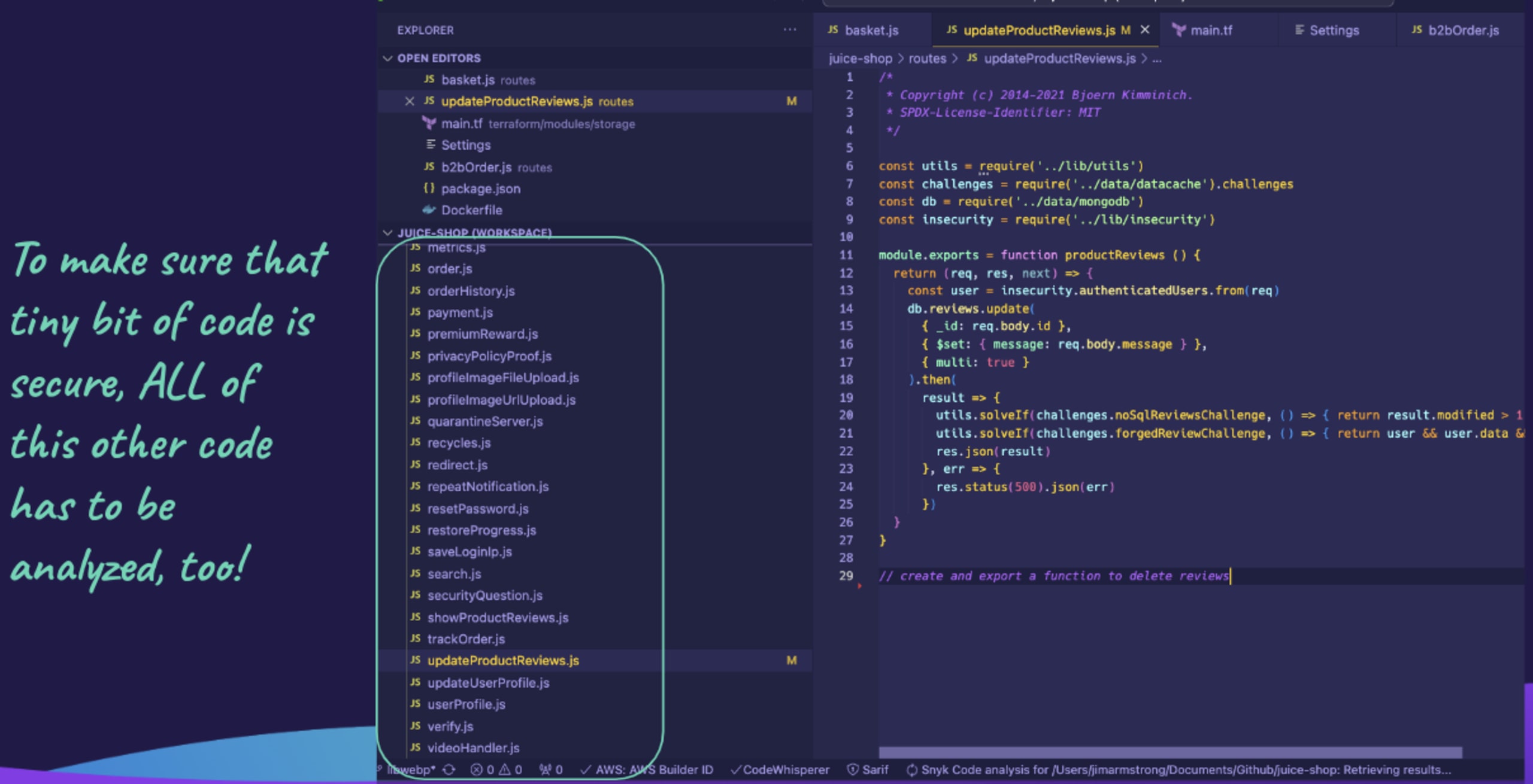Click line number 11 in the gutter
The width and height of the screenshot is (1533, 784).
click(846, 255)
